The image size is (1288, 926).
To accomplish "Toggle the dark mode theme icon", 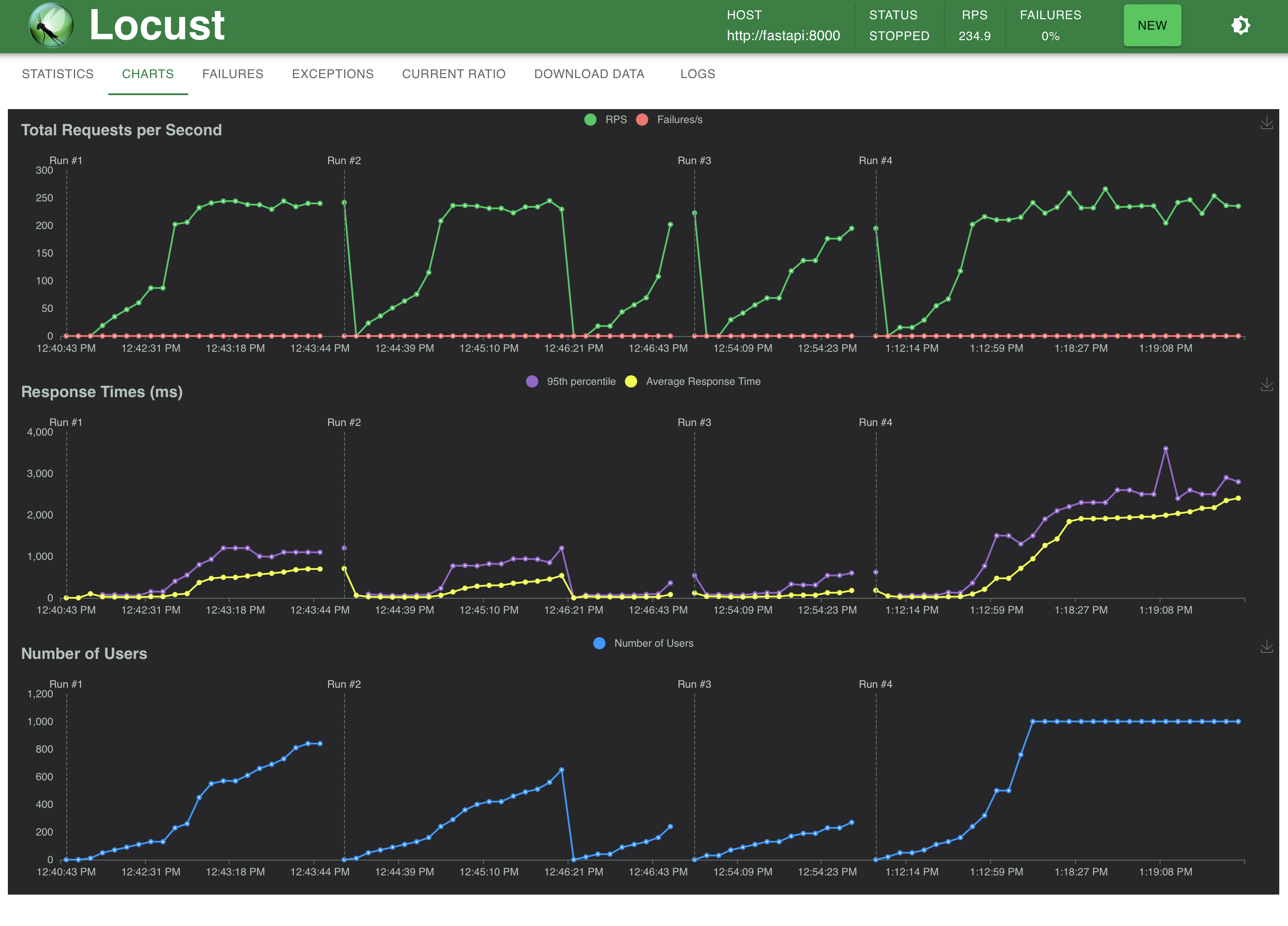I will pyautogui.click(x=1240, y=26).
